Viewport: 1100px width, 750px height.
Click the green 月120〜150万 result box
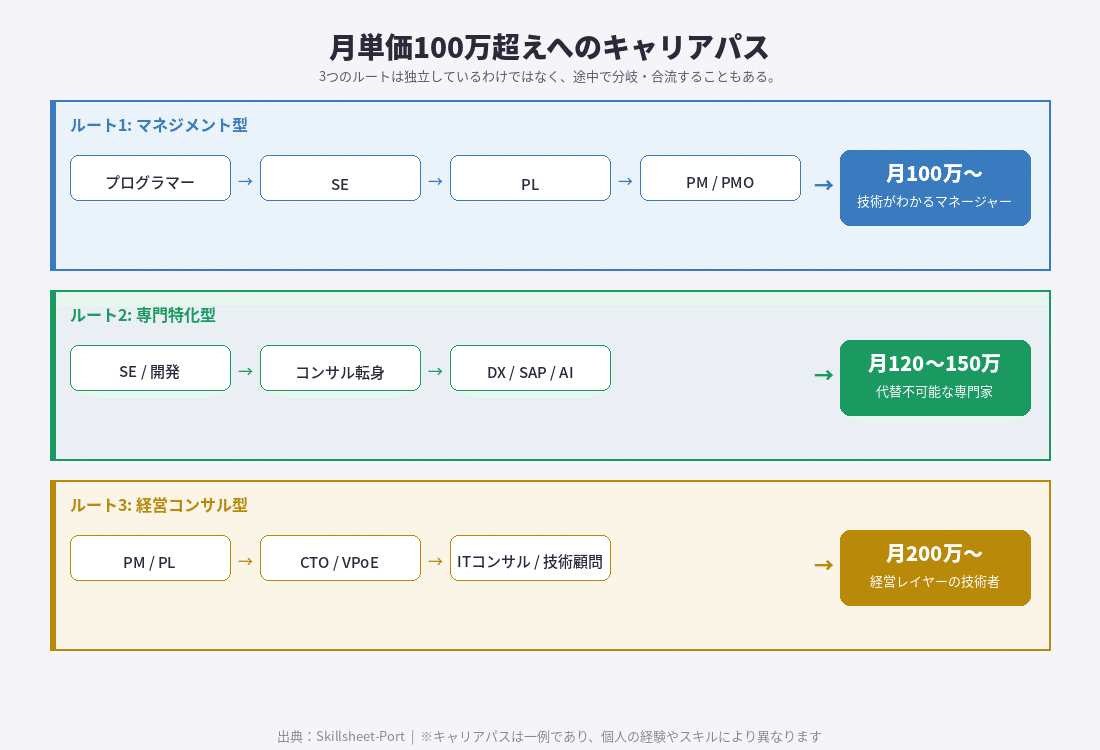[x=935, y=378]
